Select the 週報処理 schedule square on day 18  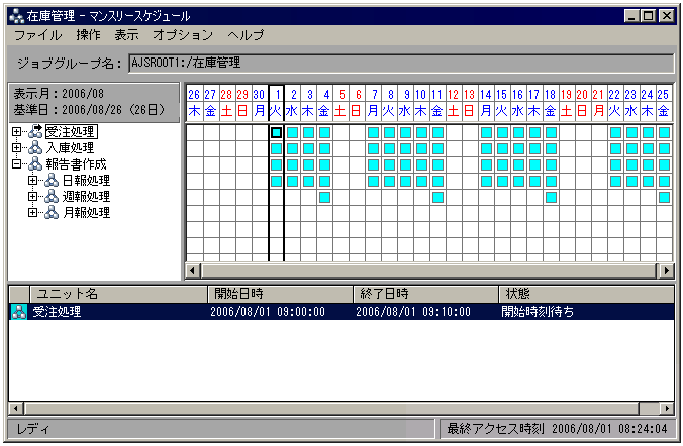point(551,197)
